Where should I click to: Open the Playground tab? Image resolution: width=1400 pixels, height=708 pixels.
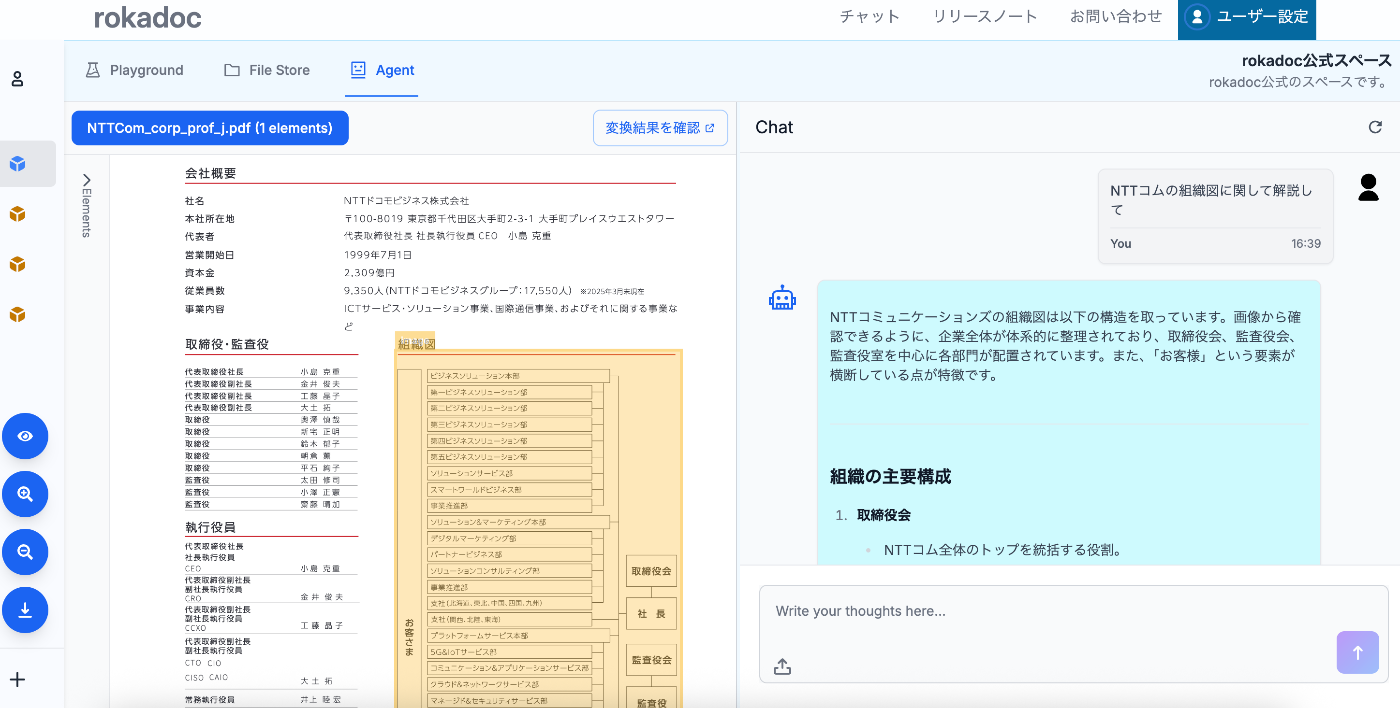pos(134,70)
